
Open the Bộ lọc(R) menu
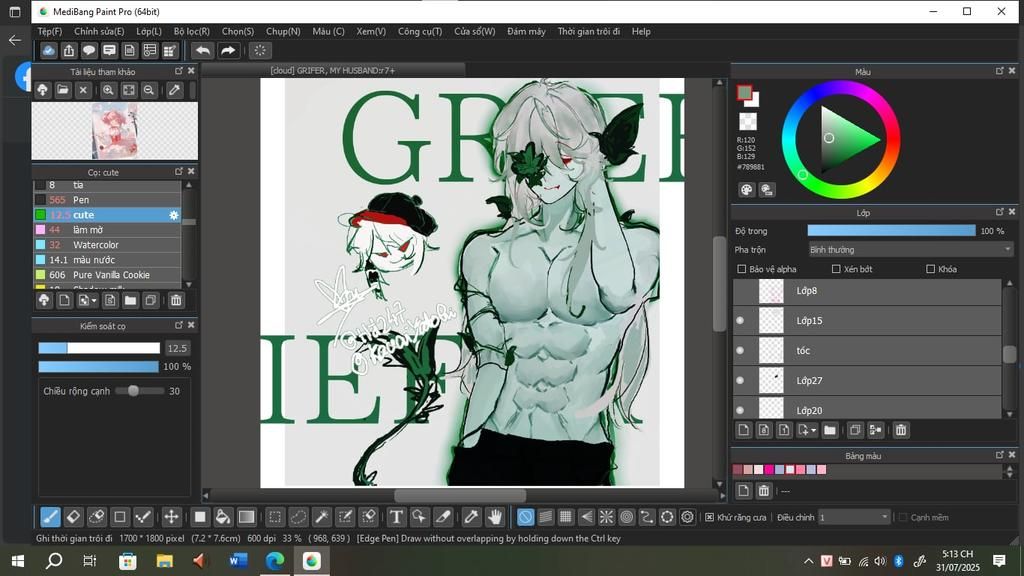click(191, 31)
